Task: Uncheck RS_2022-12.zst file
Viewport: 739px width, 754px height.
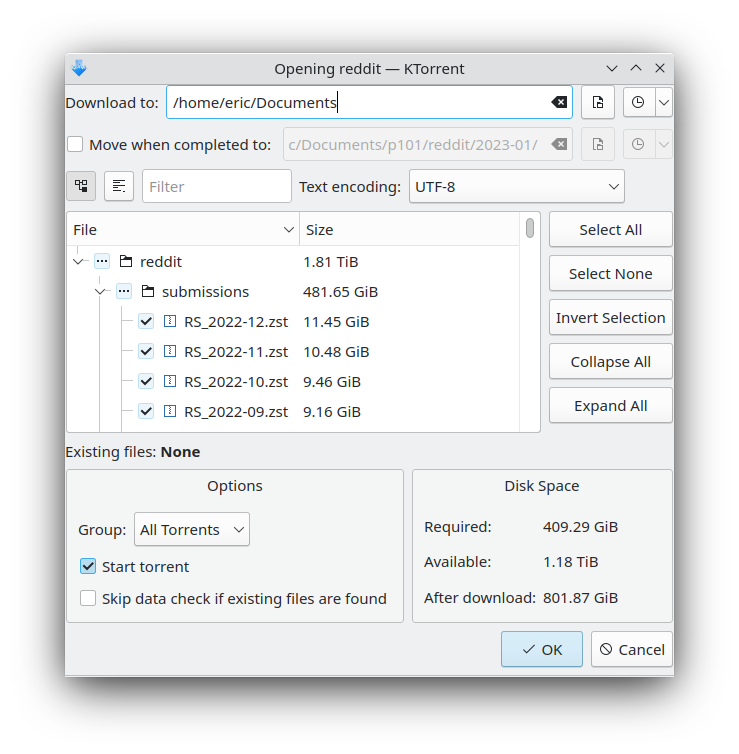Action: (x=146, y=321)
